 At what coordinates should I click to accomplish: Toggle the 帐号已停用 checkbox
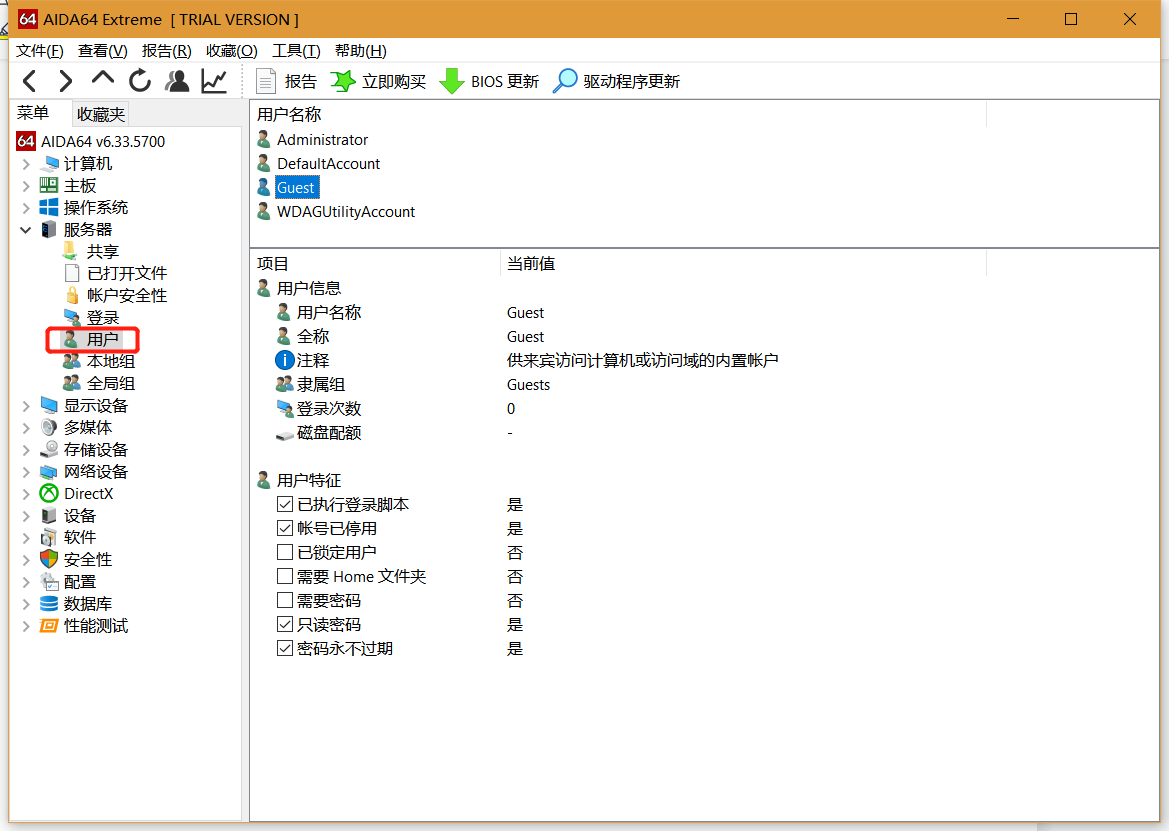pos(286,528)
